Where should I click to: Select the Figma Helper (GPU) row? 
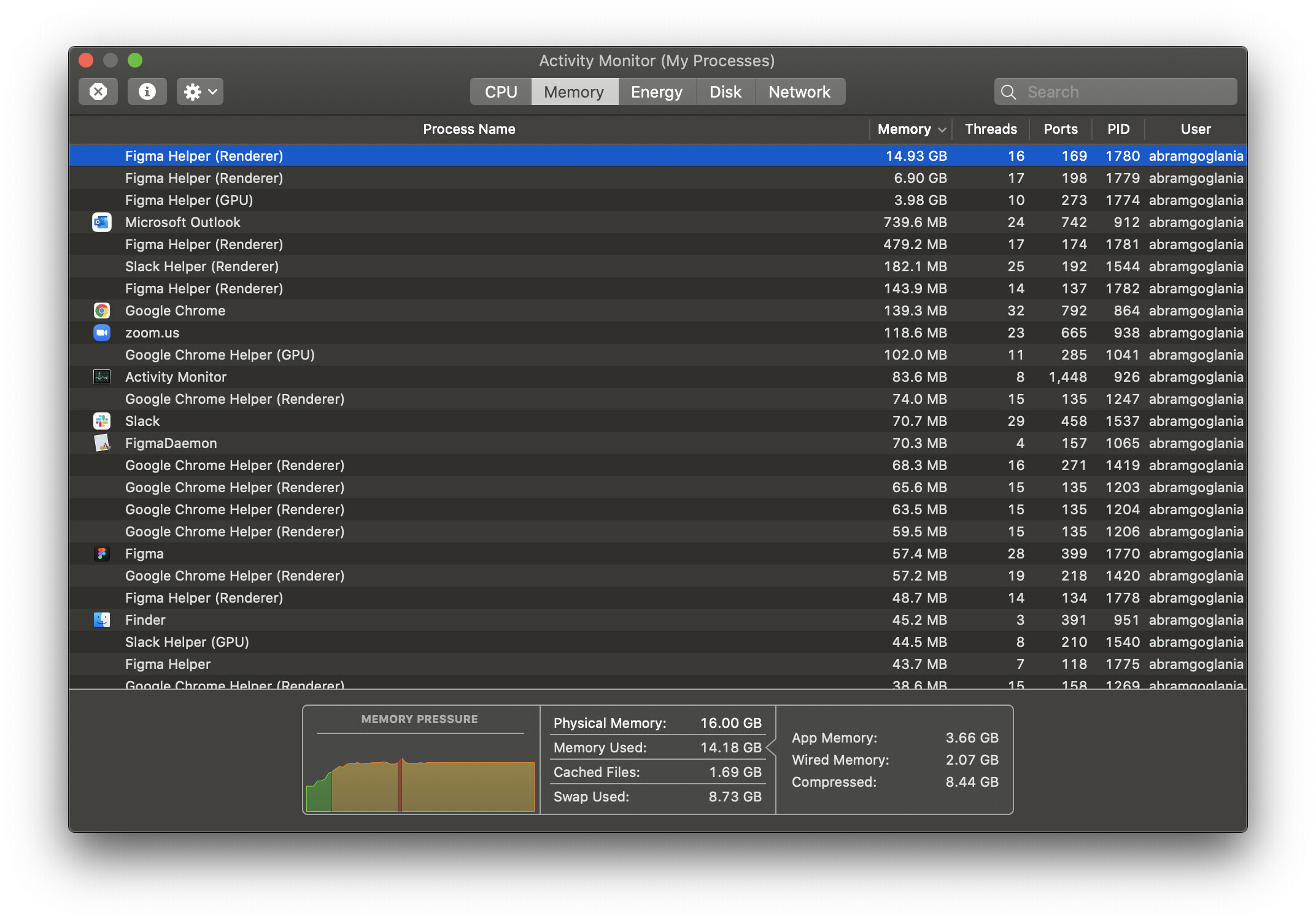658,200
